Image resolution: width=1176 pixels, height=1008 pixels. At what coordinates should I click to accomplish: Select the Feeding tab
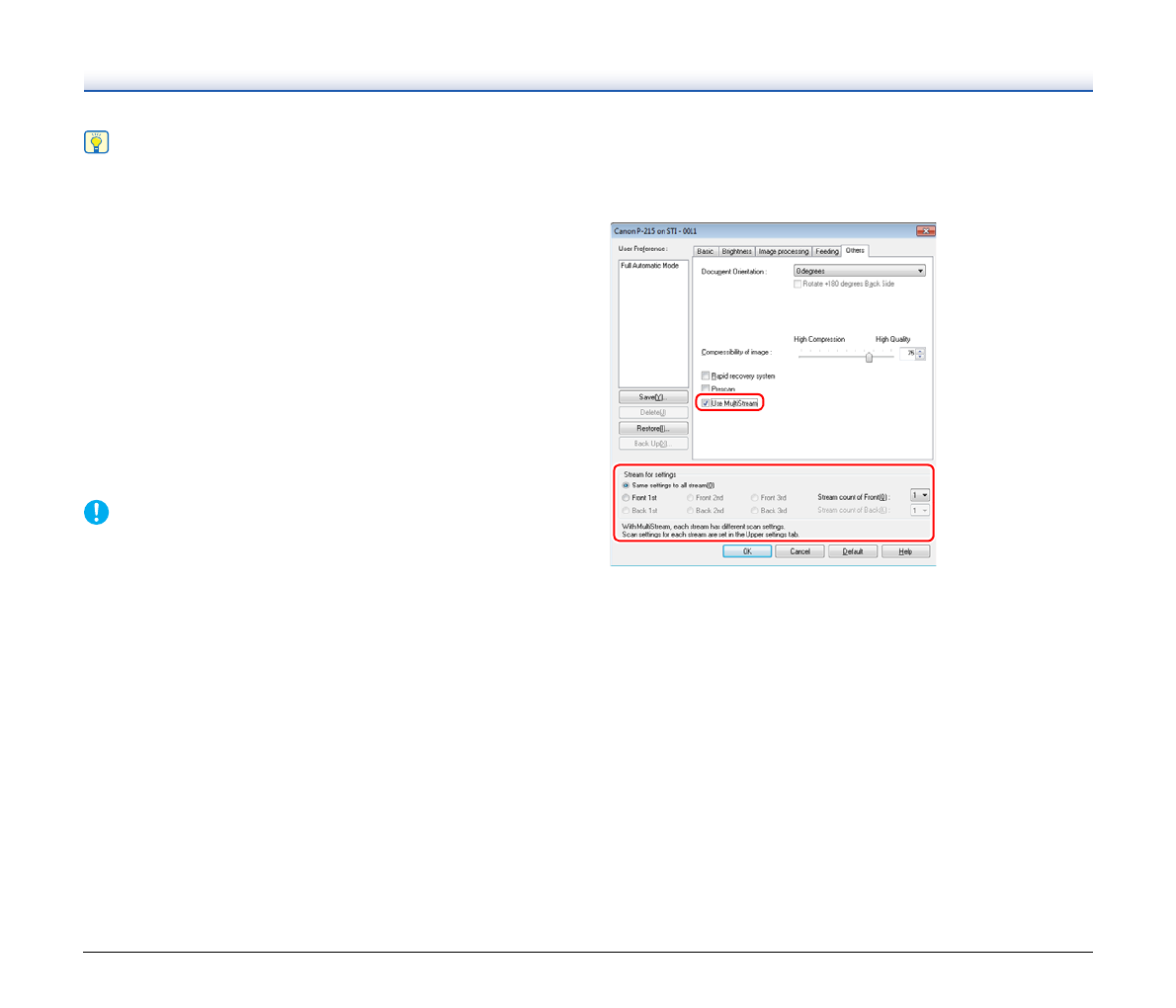[827, 252]
